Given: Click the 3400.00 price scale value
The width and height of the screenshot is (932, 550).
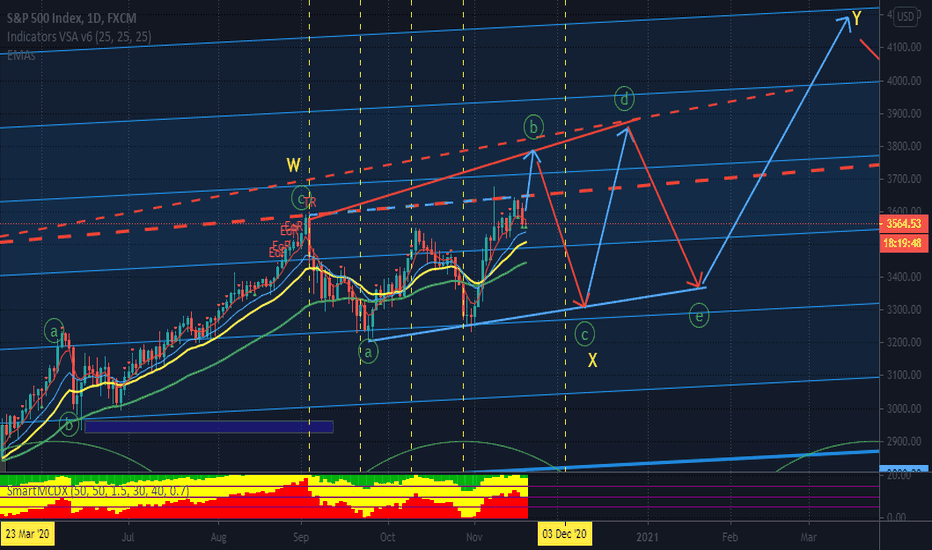Looking at the screenshot, I should pyautogui.click(x=904, y=277).
